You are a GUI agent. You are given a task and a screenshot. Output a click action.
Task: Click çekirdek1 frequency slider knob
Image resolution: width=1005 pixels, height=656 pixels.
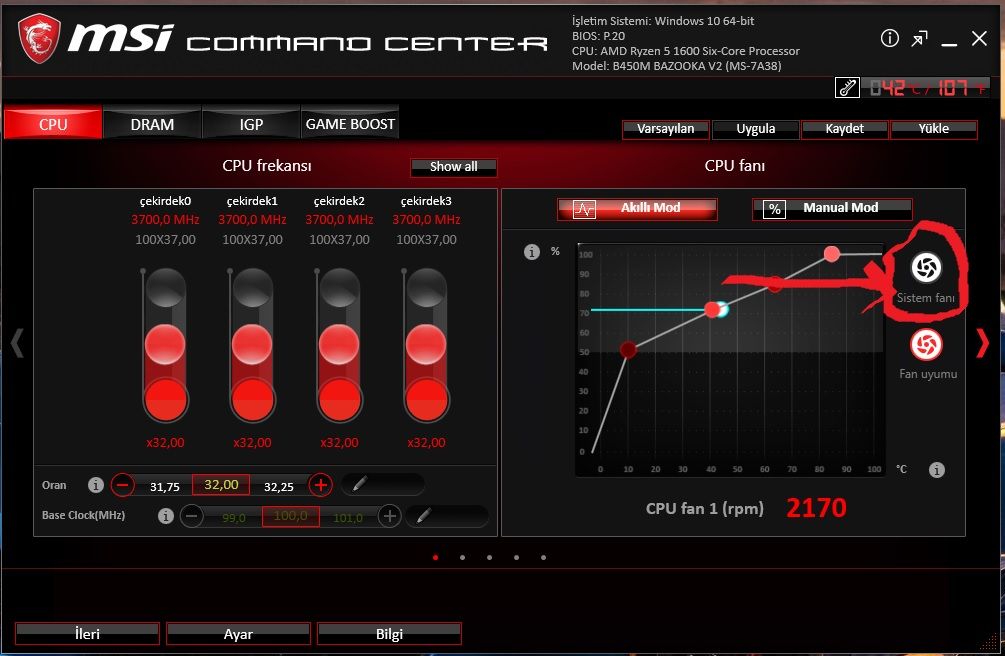252,344
